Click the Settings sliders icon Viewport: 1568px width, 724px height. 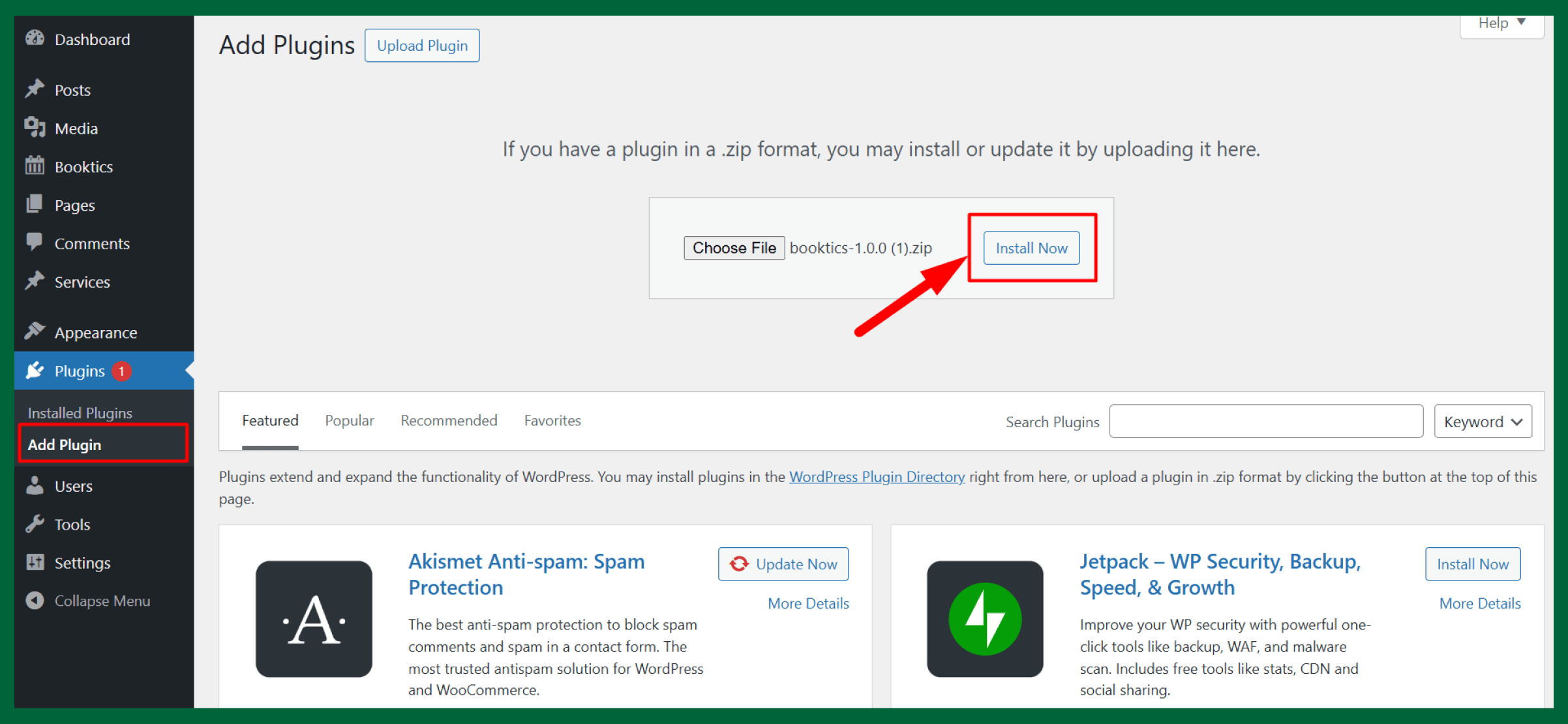pos(35,562)
